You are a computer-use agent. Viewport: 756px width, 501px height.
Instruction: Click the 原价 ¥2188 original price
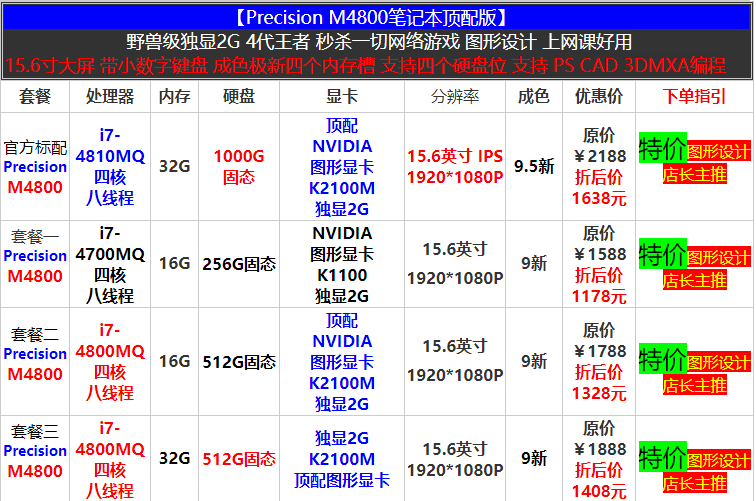599,146
